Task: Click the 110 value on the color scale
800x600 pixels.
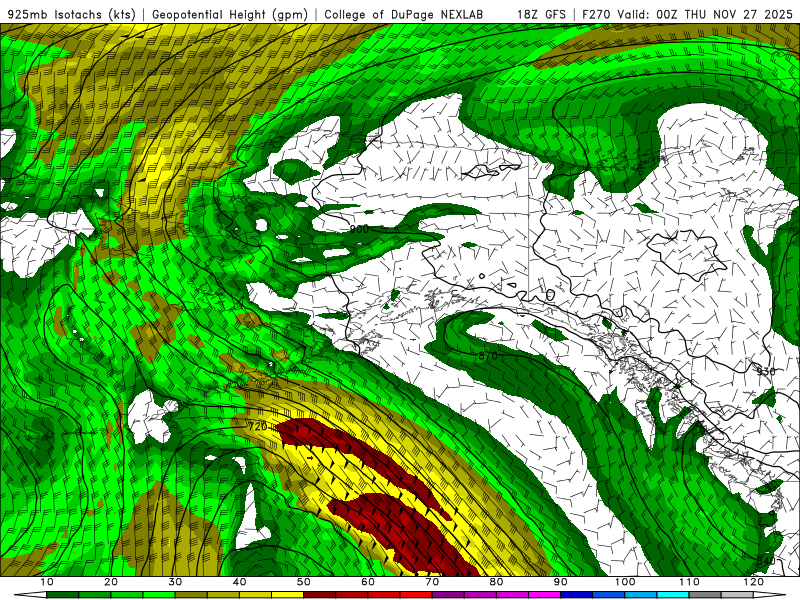Action: pos(689,582)
